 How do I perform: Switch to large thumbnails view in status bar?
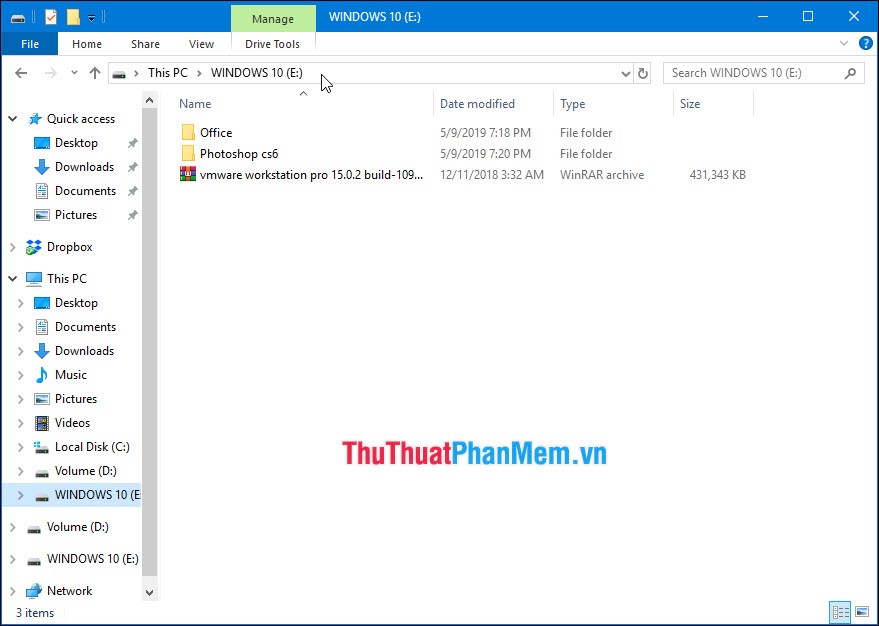pyautogui.click(x=861, y=612)
